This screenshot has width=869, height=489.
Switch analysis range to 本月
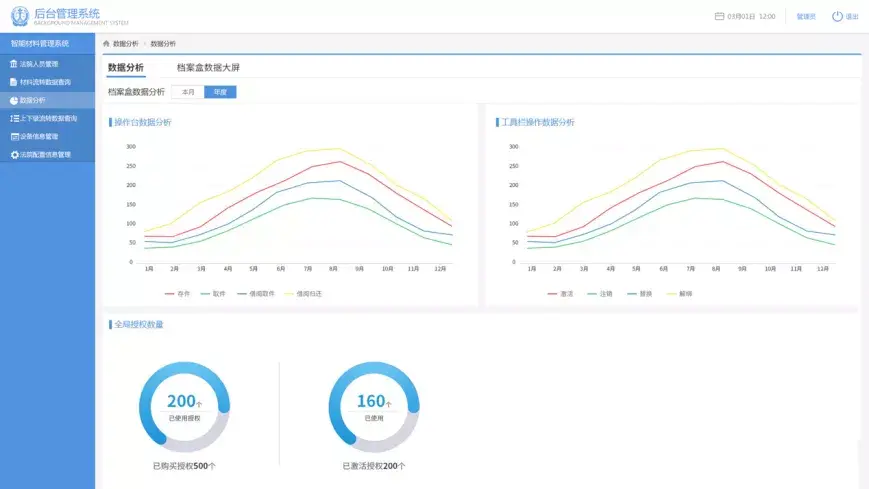pos(188,92)
